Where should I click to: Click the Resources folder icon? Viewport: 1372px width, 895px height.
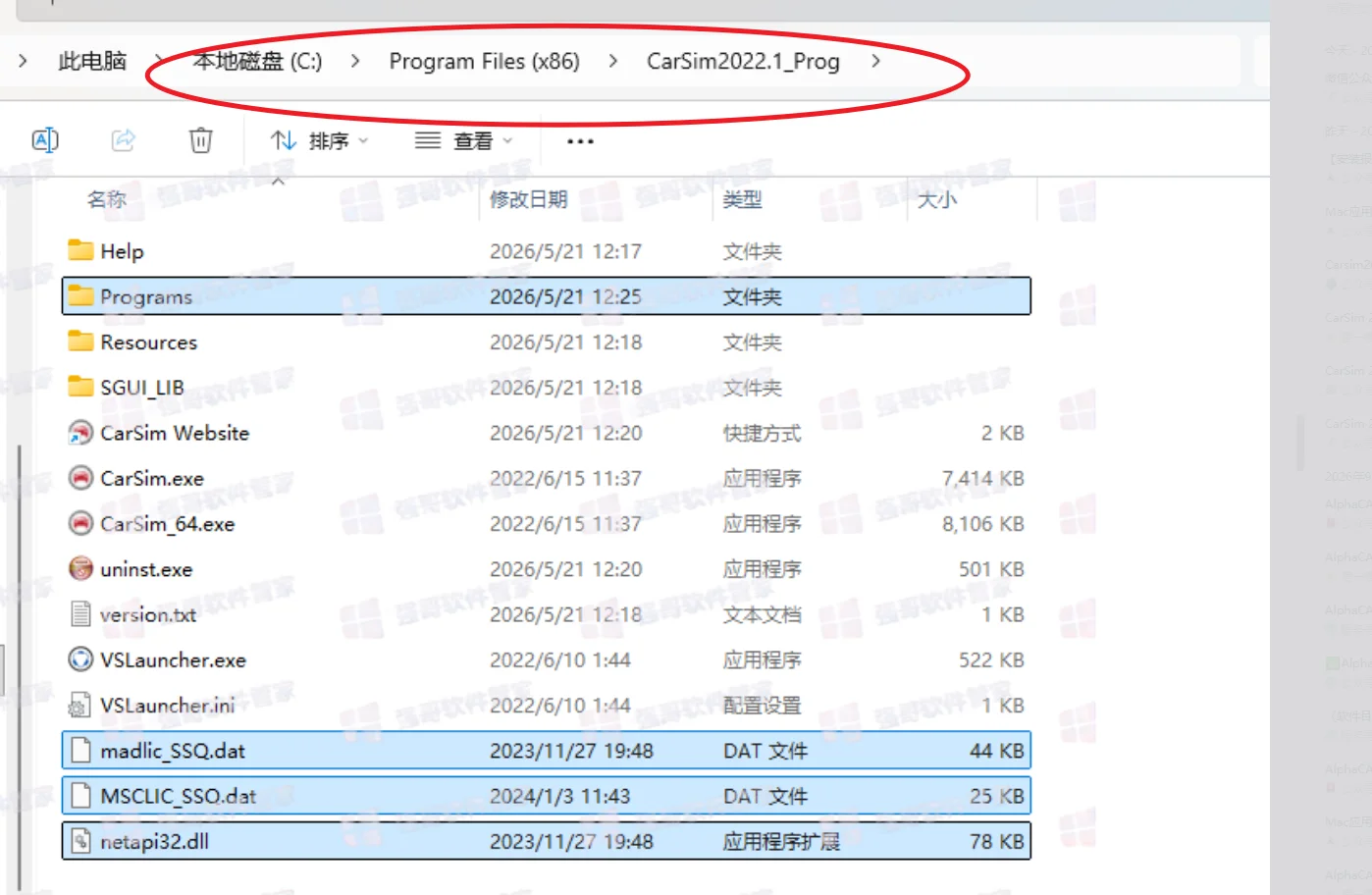tap(80, 341)
